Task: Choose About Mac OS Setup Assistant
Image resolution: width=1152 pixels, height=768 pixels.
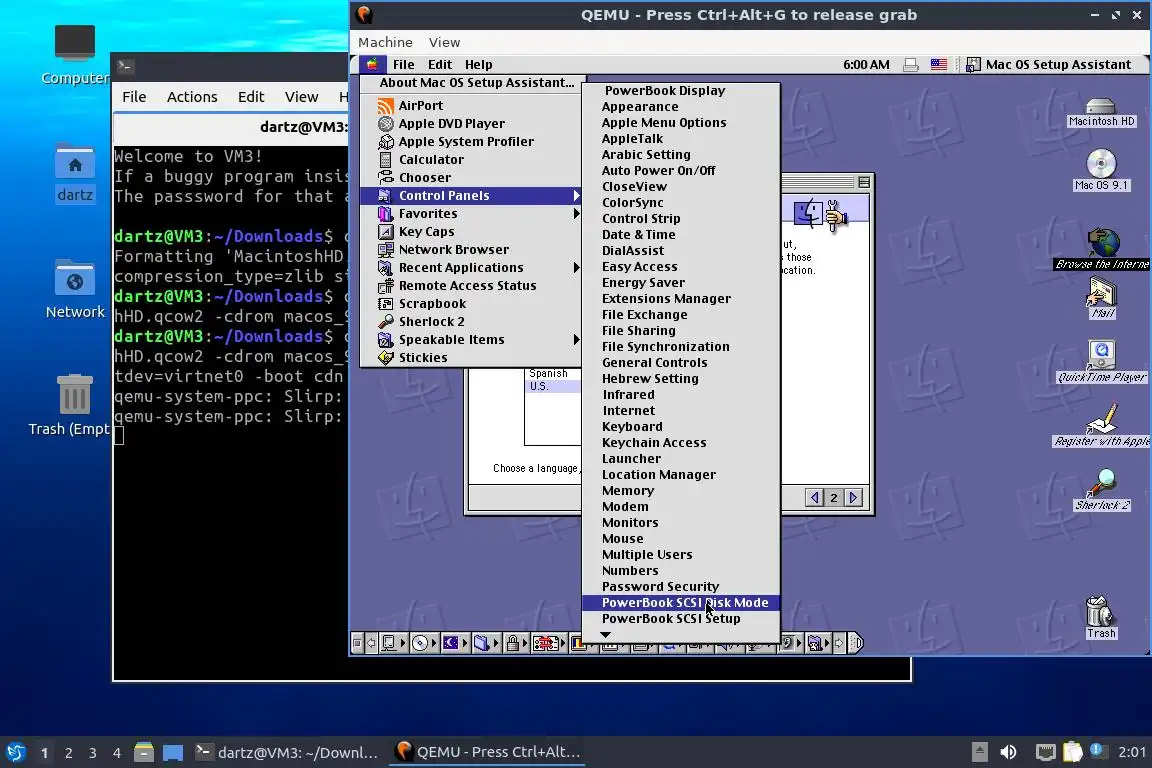Action: 477,83
